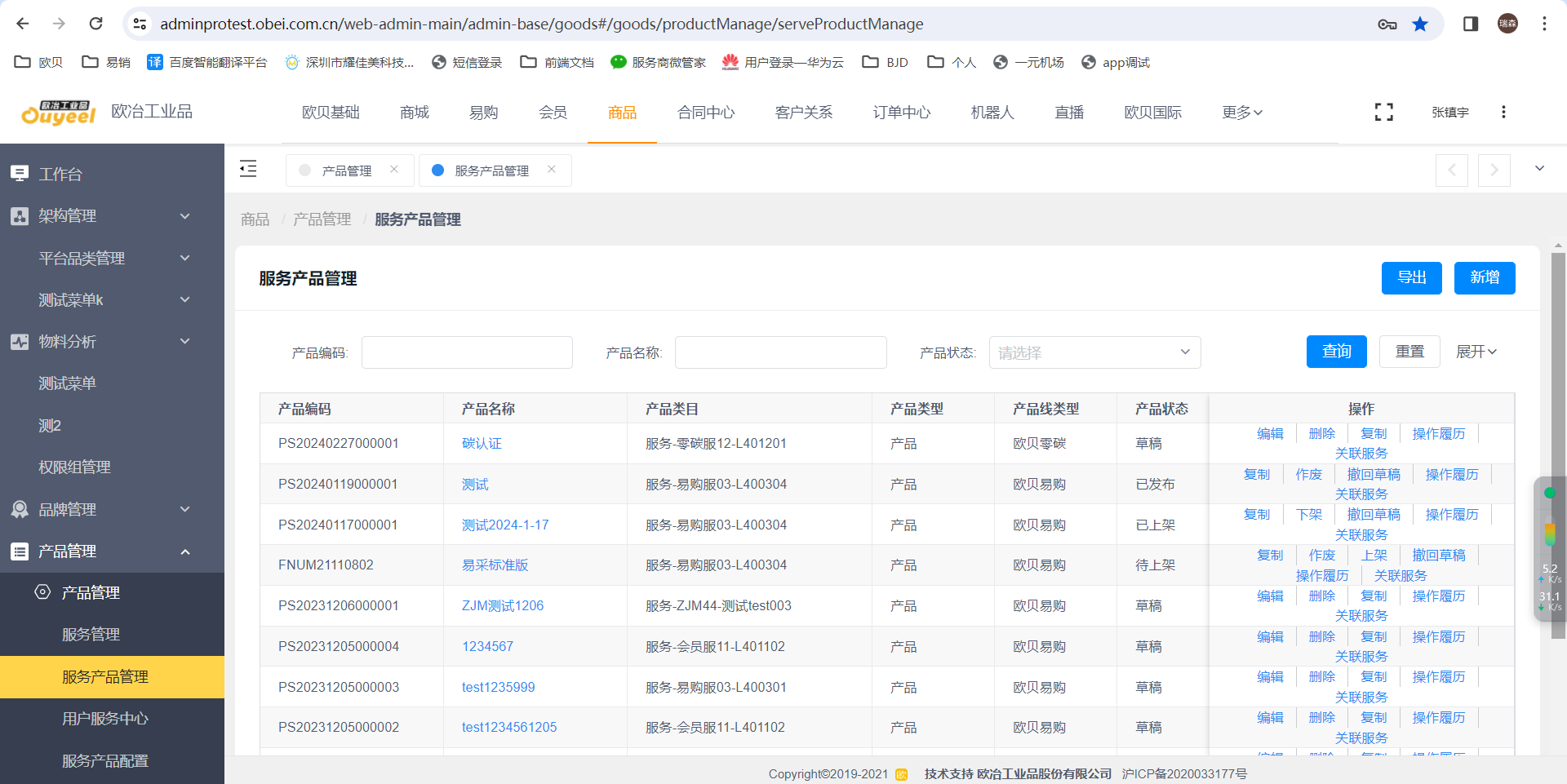Focus the 产品名称 input field
Screen dimensions: 1567x784
pos(781,352)
